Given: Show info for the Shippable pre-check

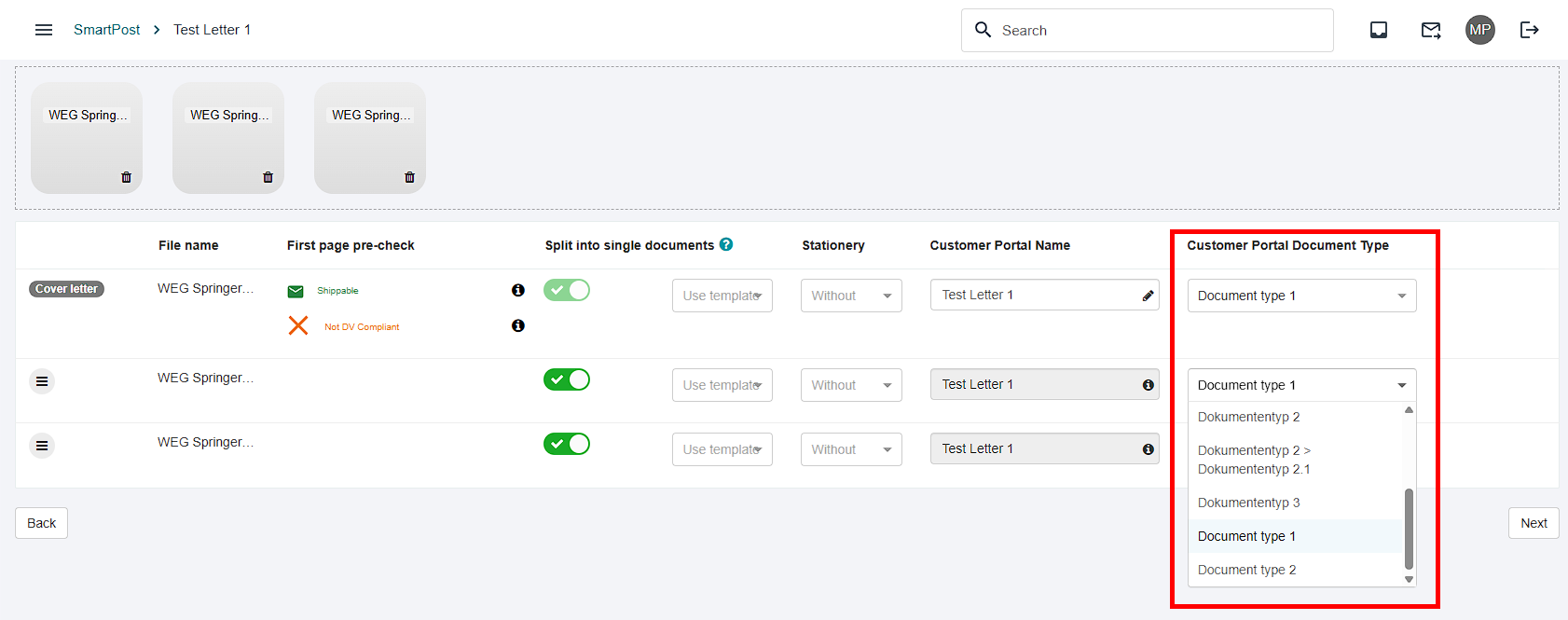Looking at the screenshot, I should pos(518,290).
